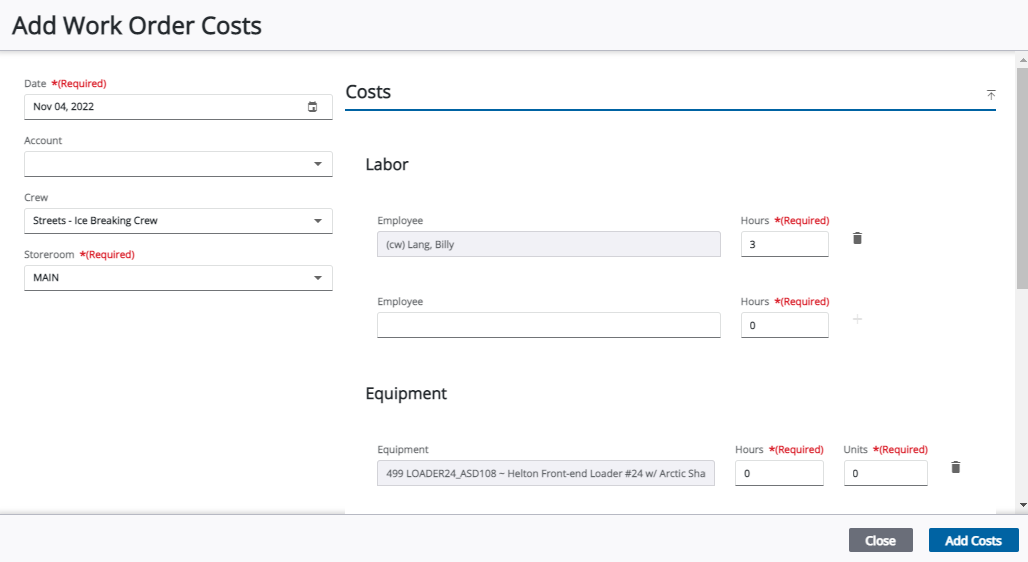Click the Costs section heading
This screenshot has height=562, width=1028.
[x=368, y=92]
